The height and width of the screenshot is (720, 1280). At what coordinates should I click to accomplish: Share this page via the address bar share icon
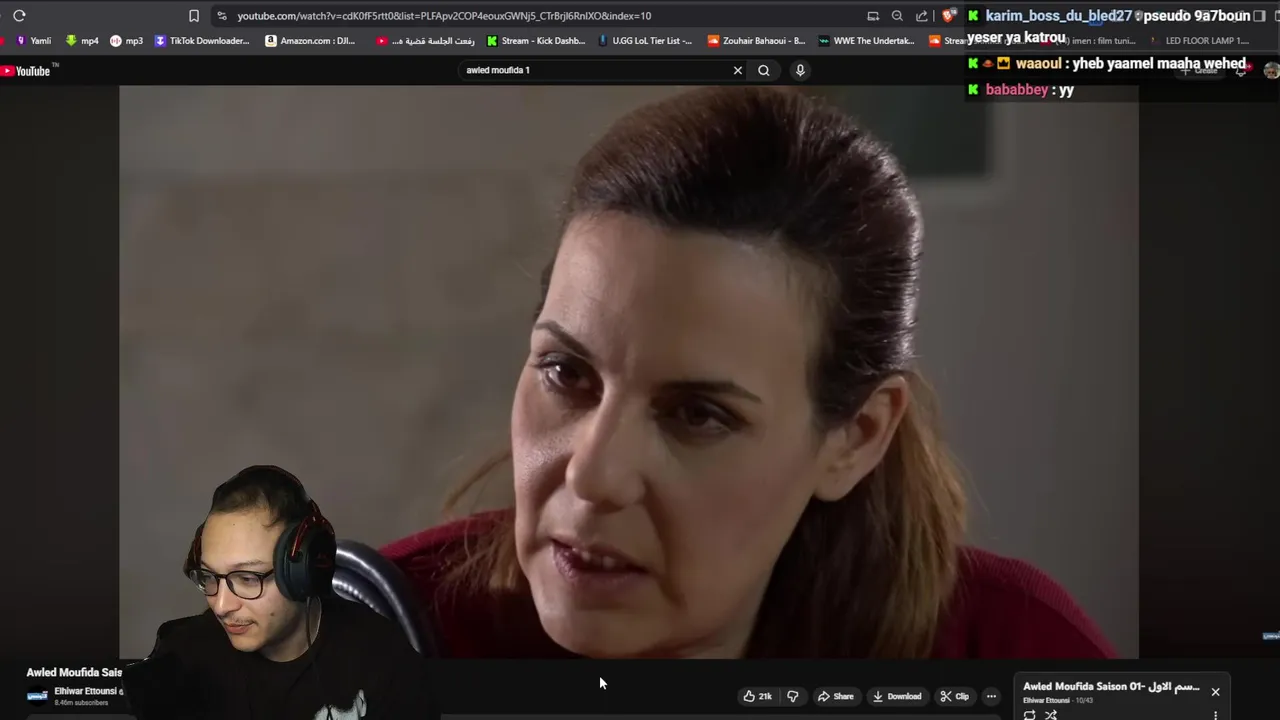click(x=922, y=16)
